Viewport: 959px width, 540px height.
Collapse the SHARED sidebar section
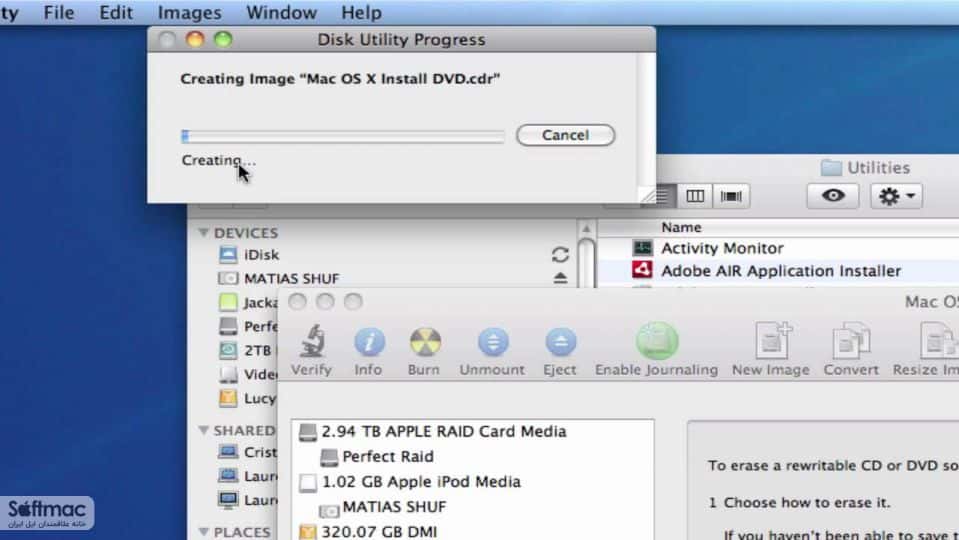point(204,431)
